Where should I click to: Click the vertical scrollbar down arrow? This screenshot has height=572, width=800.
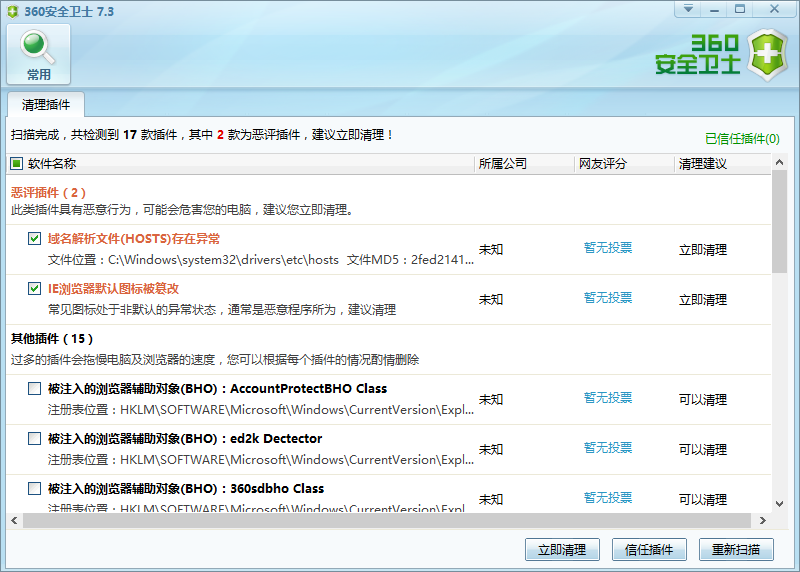[x=780, y=506]
